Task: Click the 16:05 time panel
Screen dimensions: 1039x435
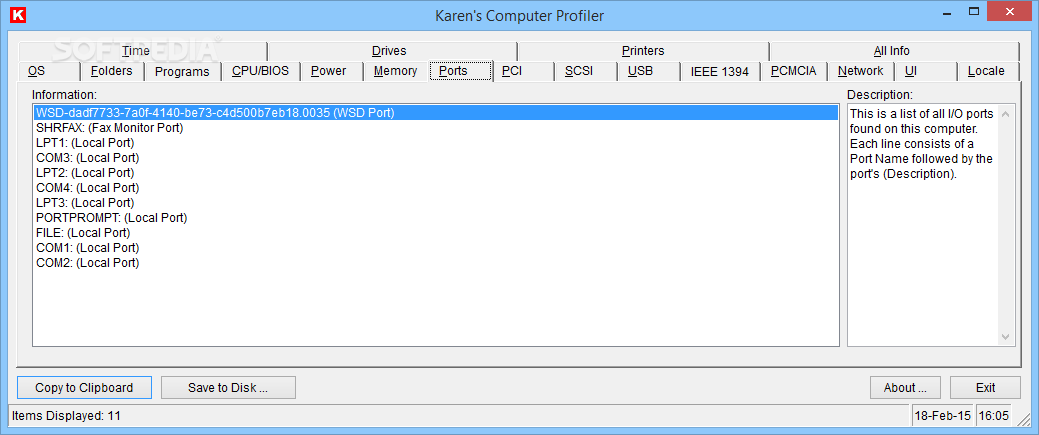Action: (993, 416)
